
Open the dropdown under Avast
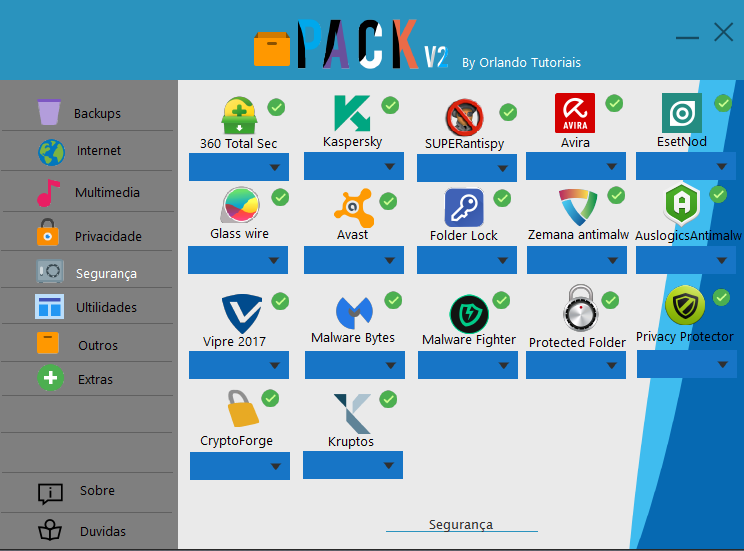click(x=353, y=260)
